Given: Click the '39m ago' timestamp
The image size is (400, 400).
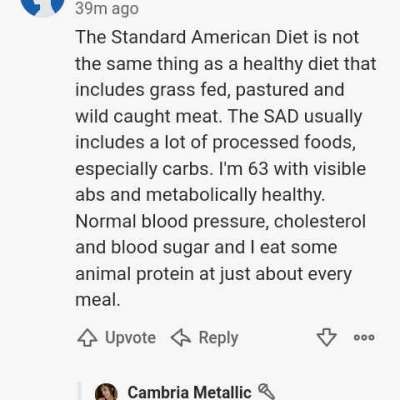Looking at the screenshot, I should 107,8.
